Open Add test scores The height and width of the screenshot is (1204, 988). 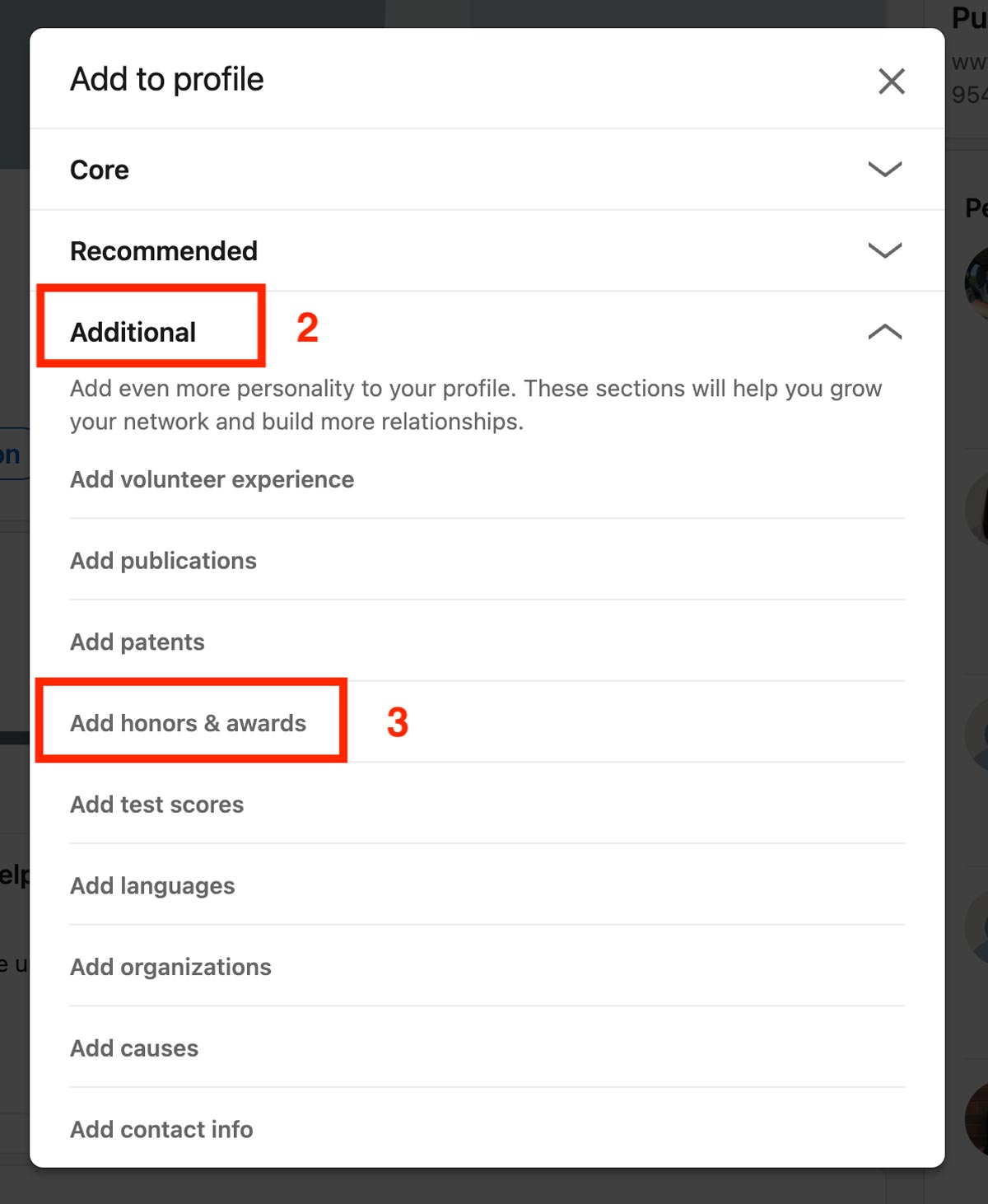156,805
